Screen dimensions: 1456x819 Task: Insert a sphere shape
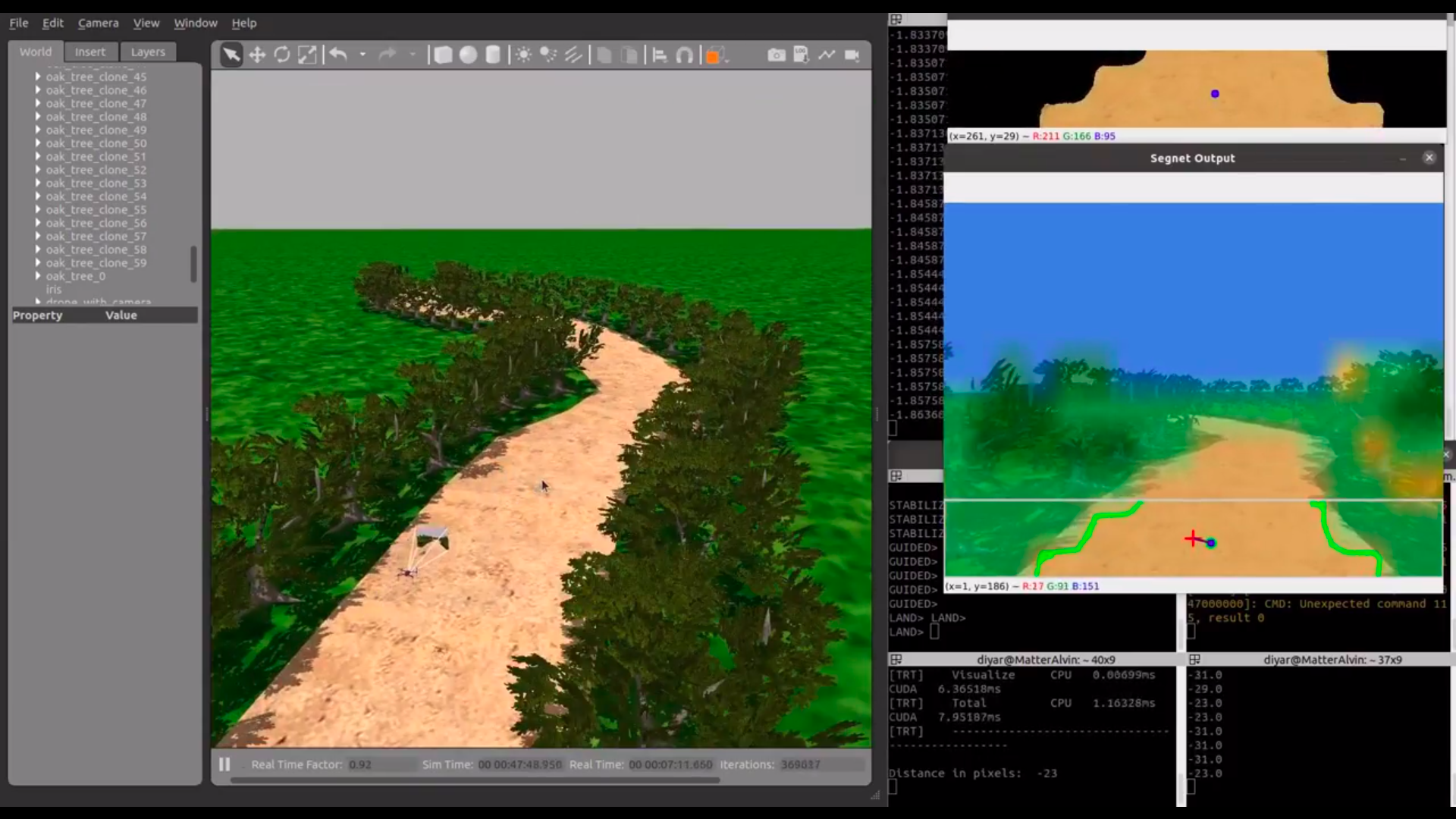coord(468,55)
